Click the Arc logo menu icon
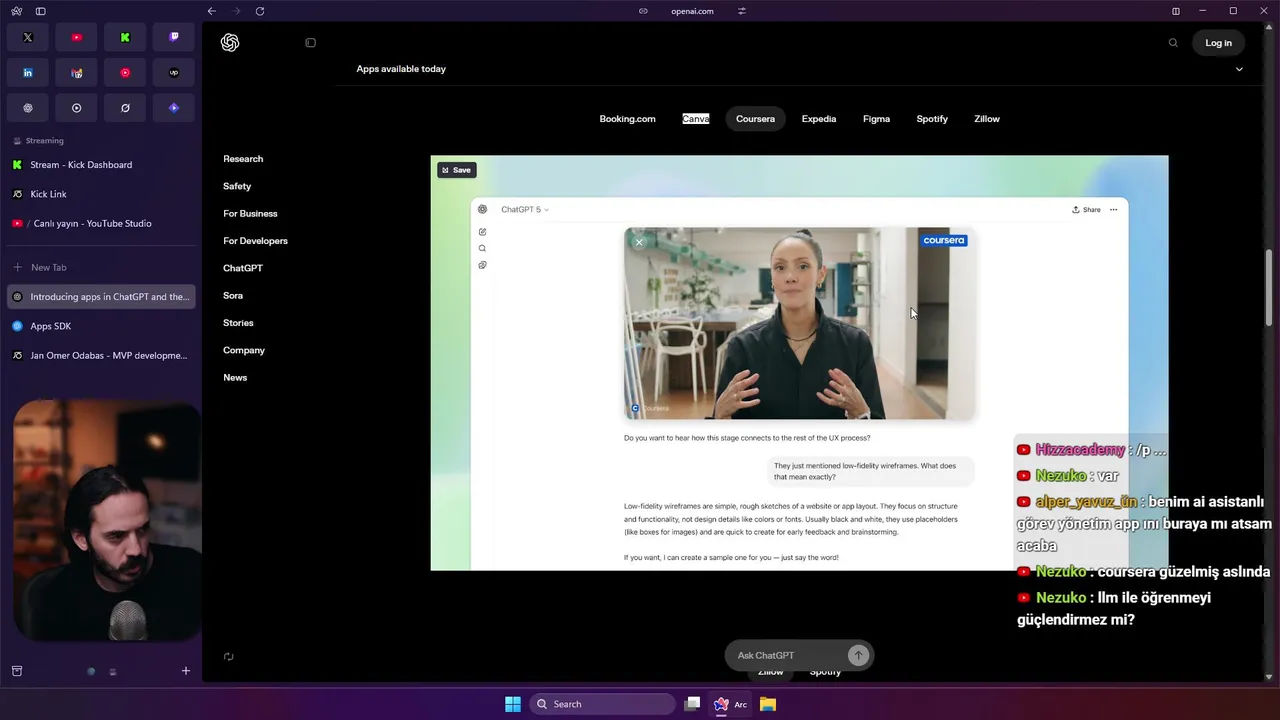 [16, 11]
